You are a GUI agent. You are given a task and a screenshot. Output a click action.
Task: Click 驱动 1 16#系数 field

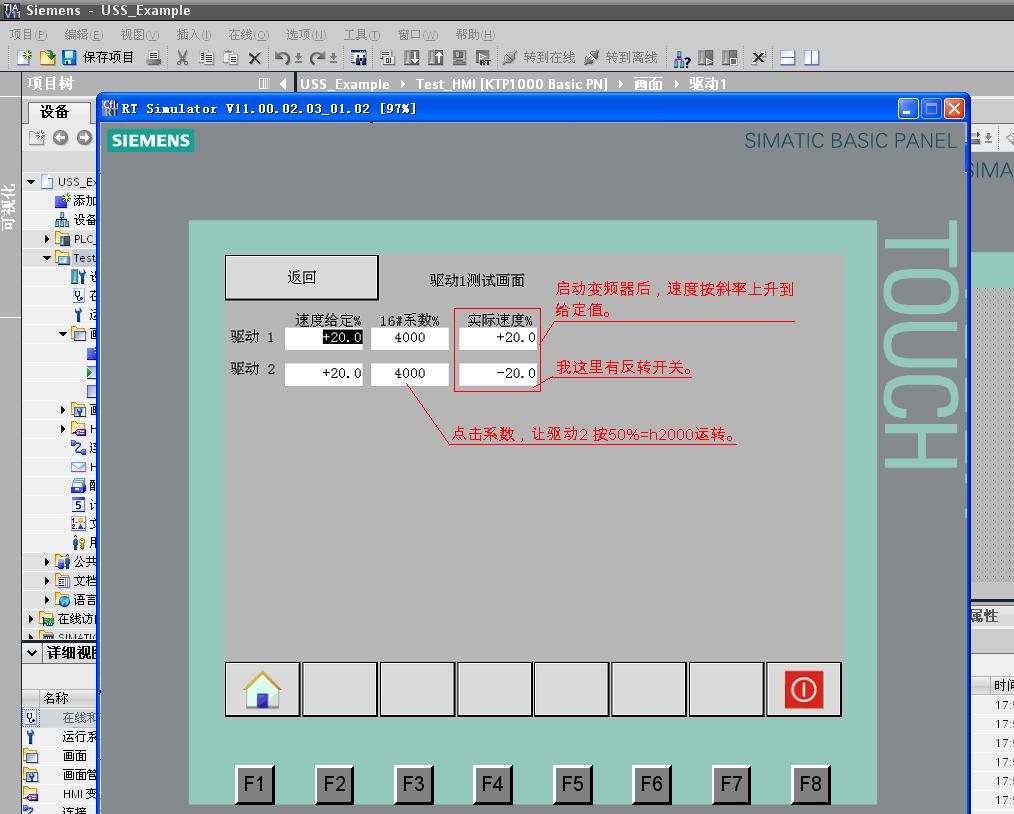410,339
